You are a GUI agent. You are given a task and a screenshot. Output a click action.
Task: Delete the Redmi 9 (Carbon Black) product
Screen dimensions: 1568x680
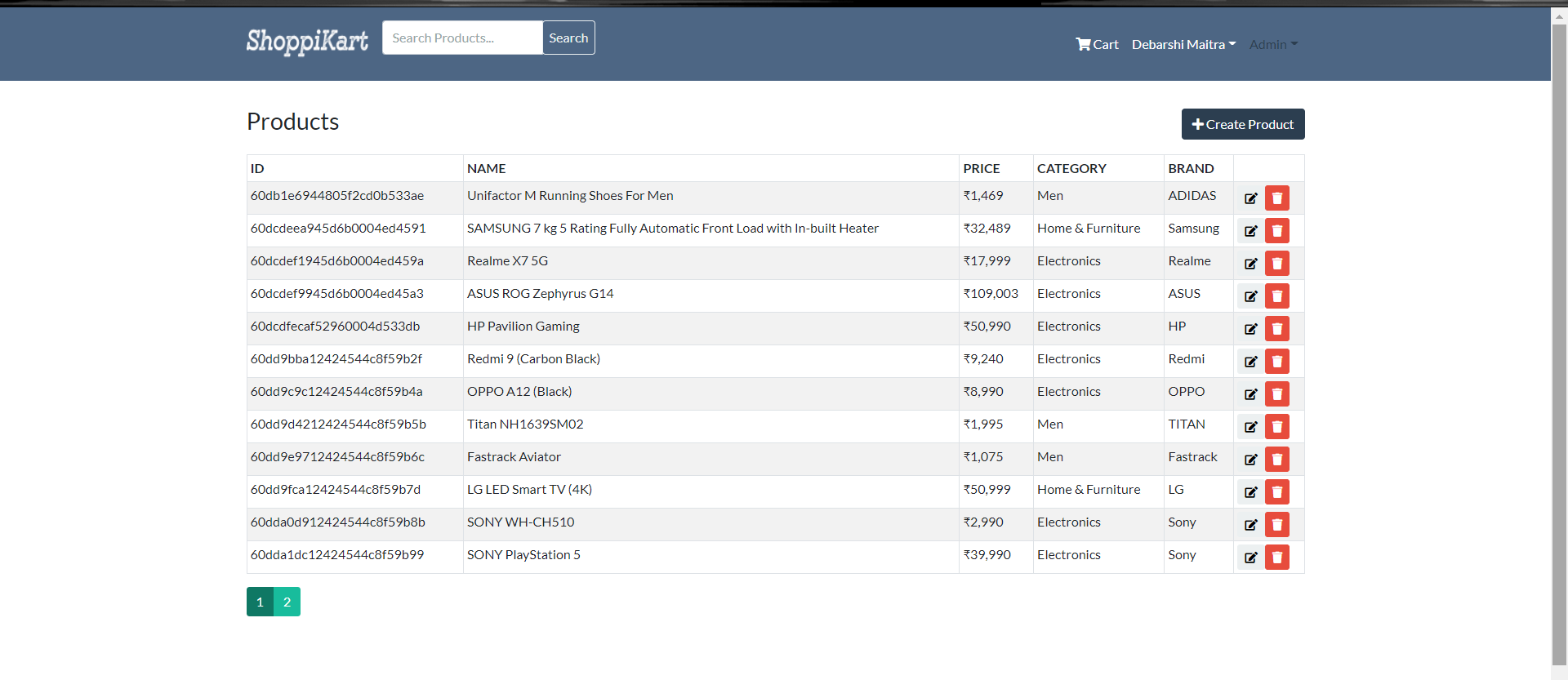click(1277, 362)
